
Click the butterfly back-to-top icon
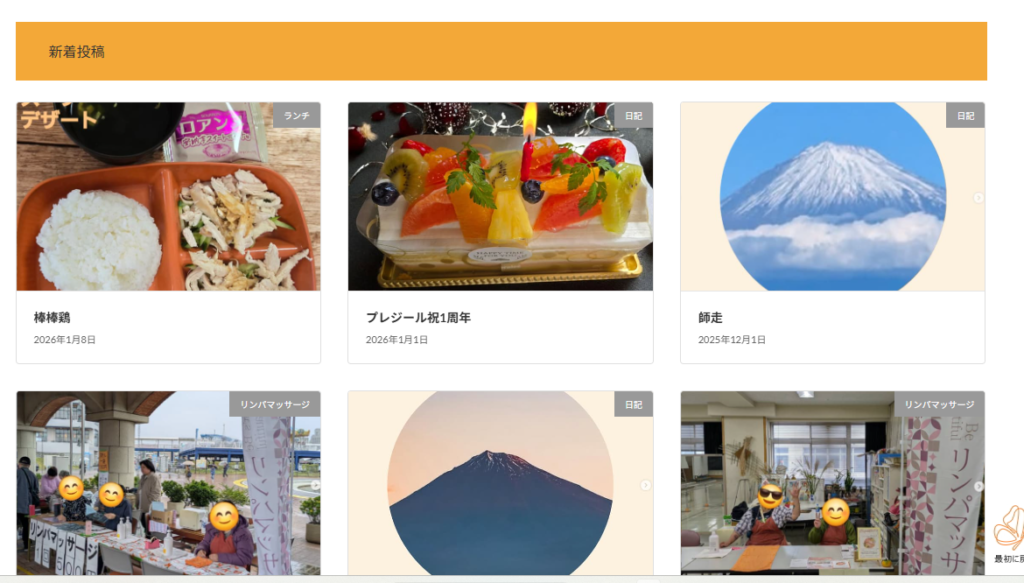[1010, 528]
